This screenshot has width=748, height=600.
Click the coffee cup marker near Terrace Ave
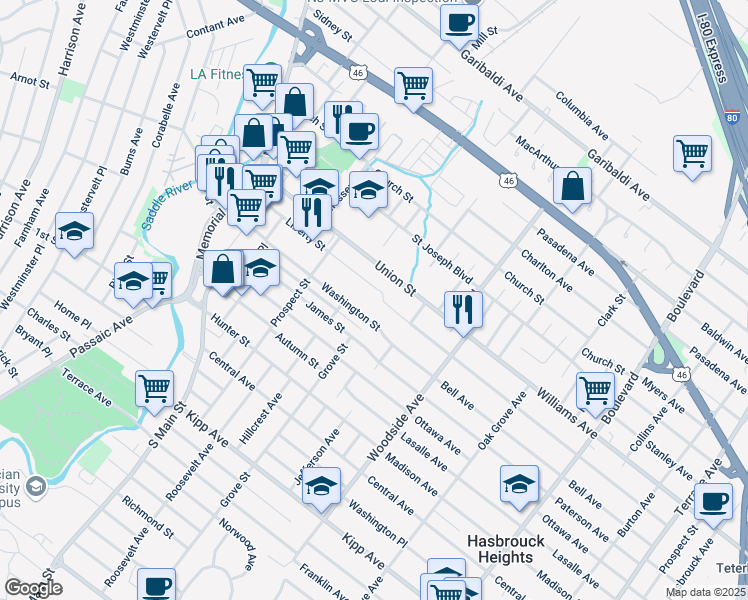[x=714, y=504]
